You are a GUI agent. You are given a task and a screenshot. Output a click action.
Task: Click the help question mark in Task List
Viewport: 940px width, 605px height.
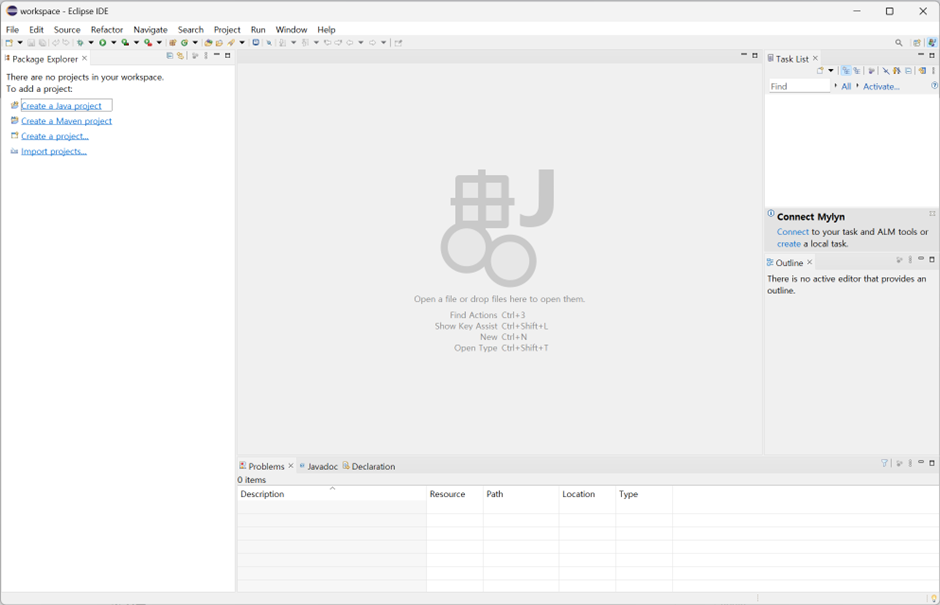935,85
